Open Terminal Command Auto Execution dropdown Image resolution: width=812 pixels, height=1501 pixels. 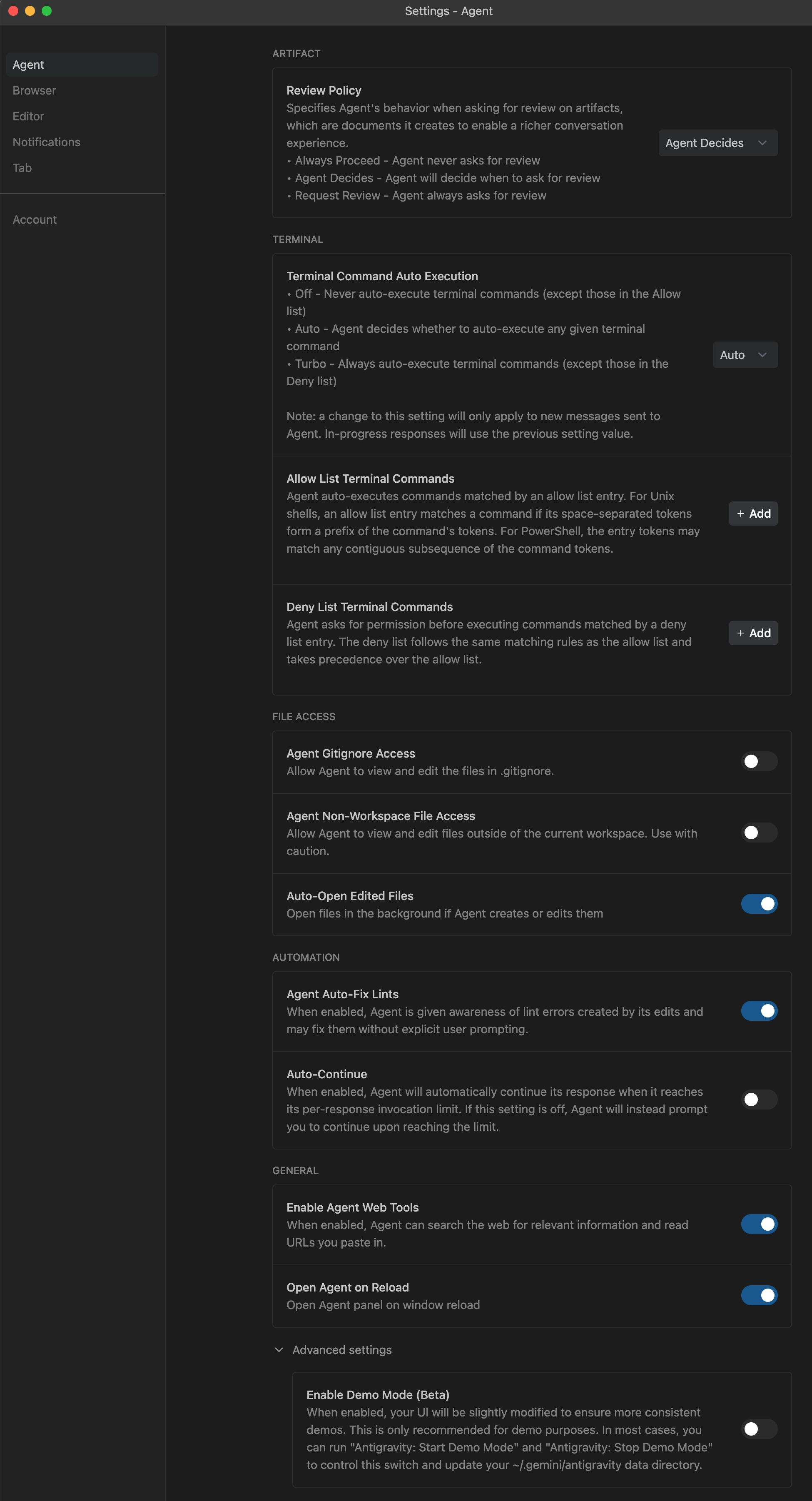pyautogui.click(x=745, y=355)
